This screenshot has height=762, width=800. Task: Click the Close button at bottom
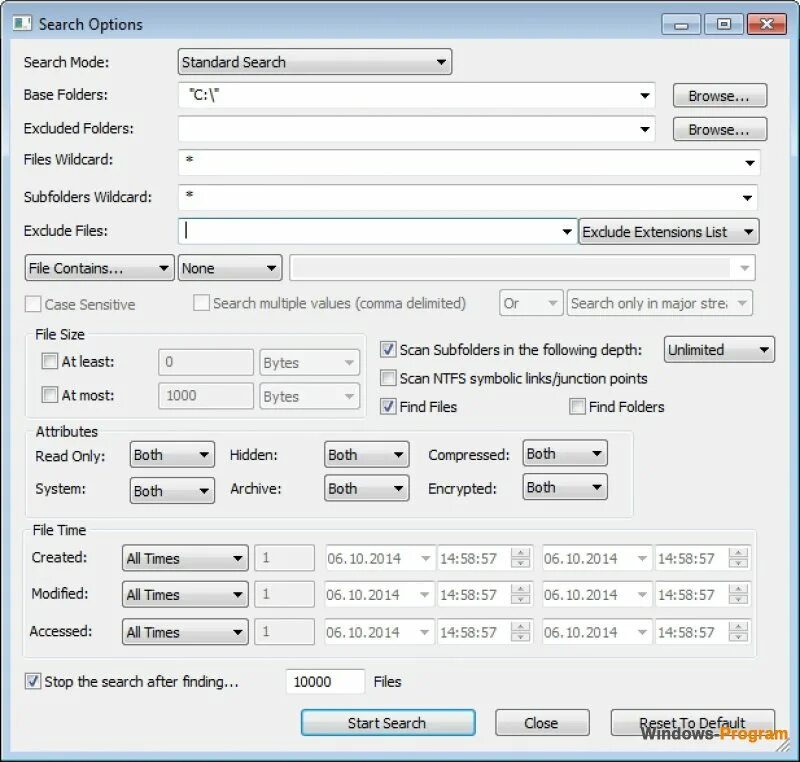(542, 723)
